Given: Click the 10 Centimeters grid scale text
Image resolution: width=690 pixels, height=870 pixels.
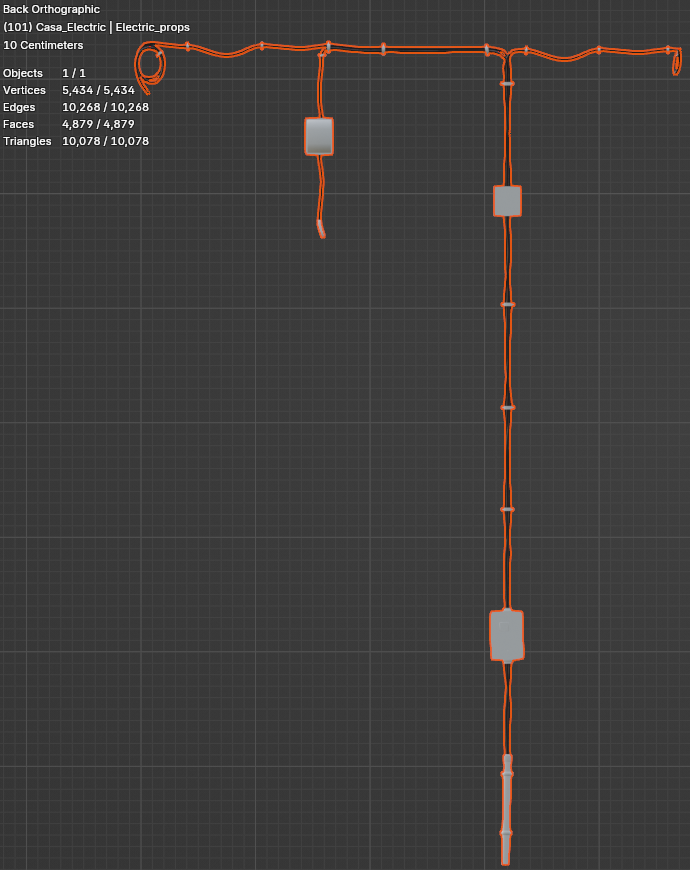Looking at the screenshot, I should coord(44,45).
